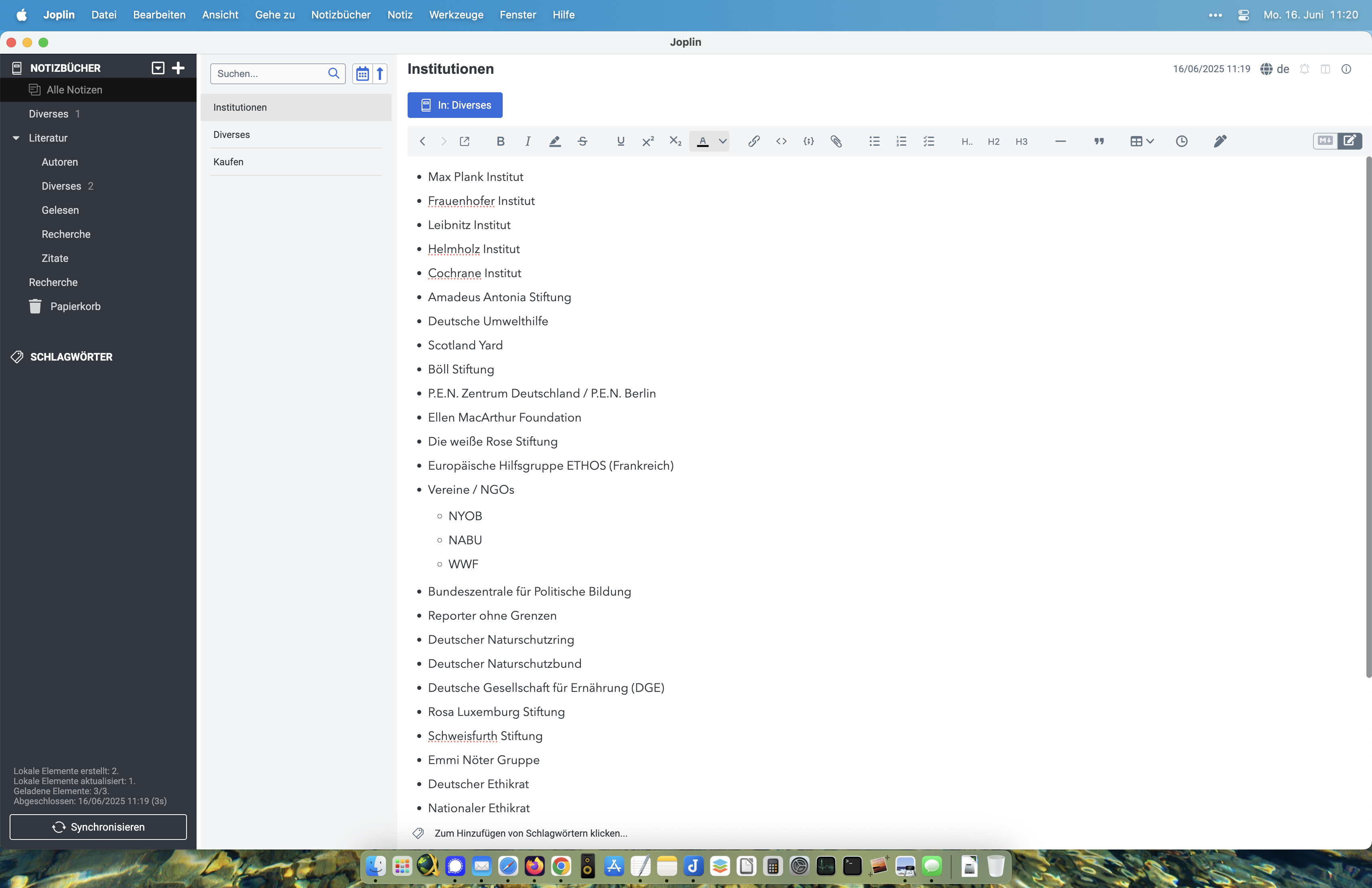Open the Ansicht menu
The image size is (1372, 888).
tap(220, 15)
